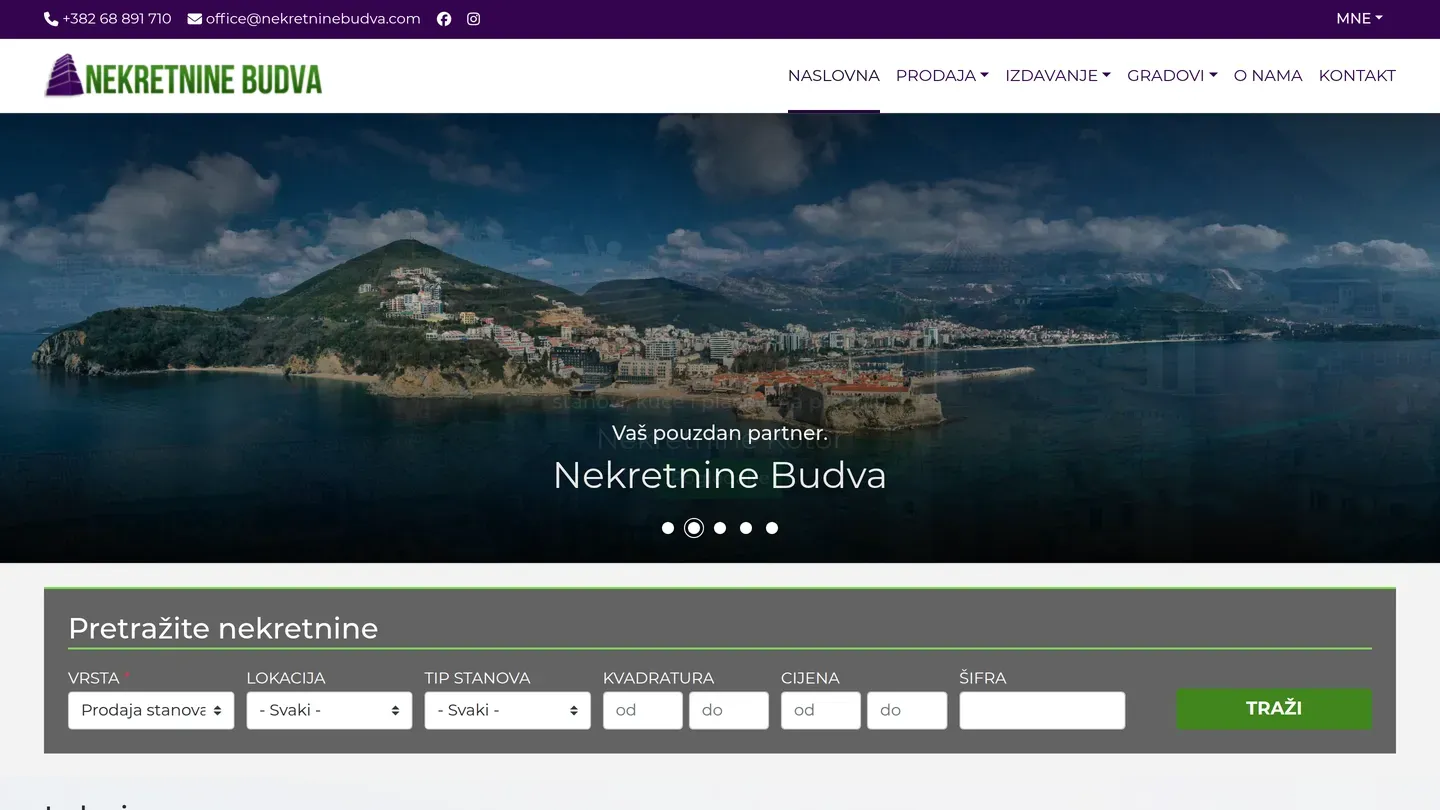
Task: Click the 'Pretražite nekretnine' heading
Action: click(223, 628)
